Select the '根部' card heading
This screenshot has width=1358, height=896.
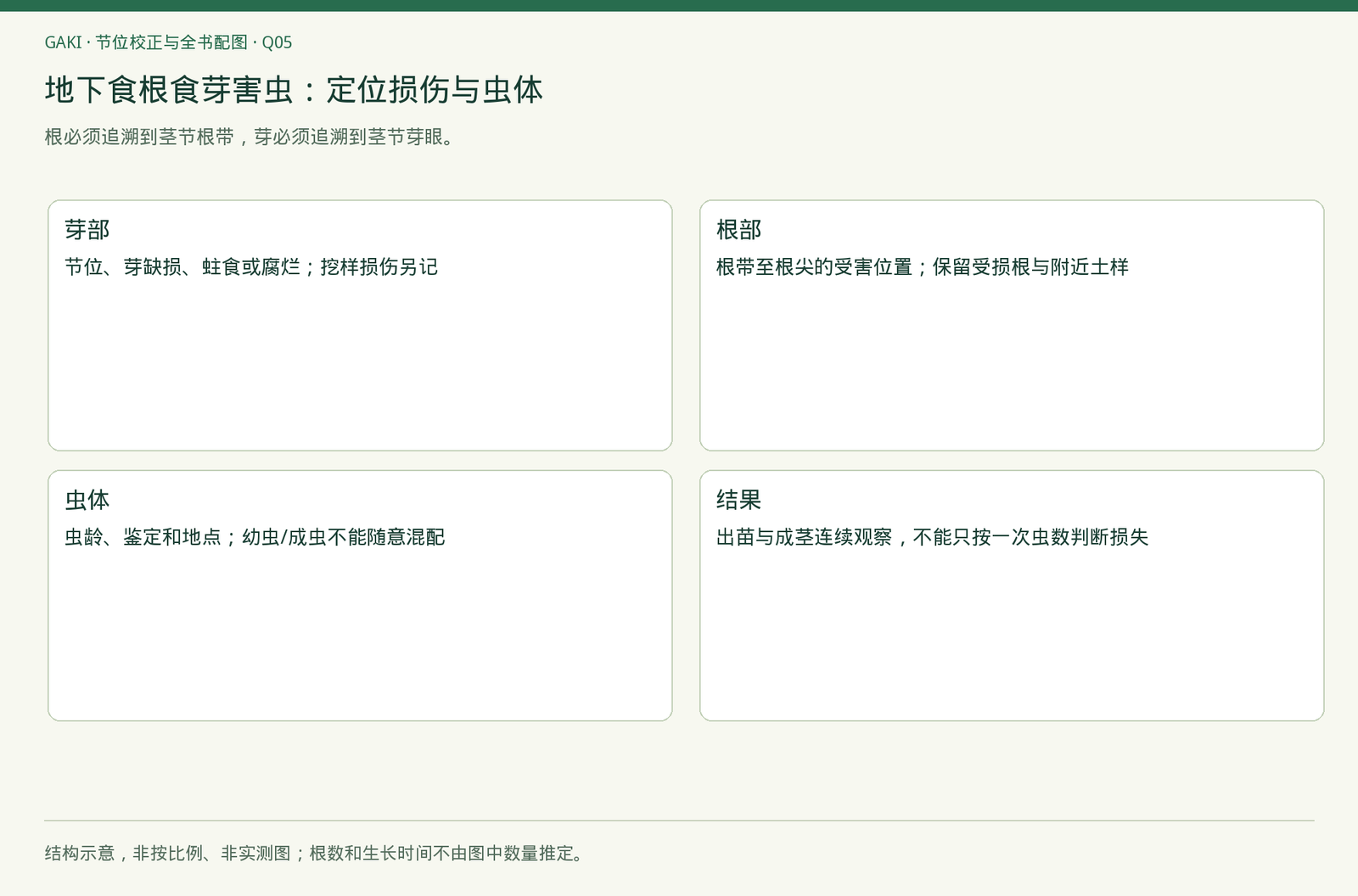point(739,230)
